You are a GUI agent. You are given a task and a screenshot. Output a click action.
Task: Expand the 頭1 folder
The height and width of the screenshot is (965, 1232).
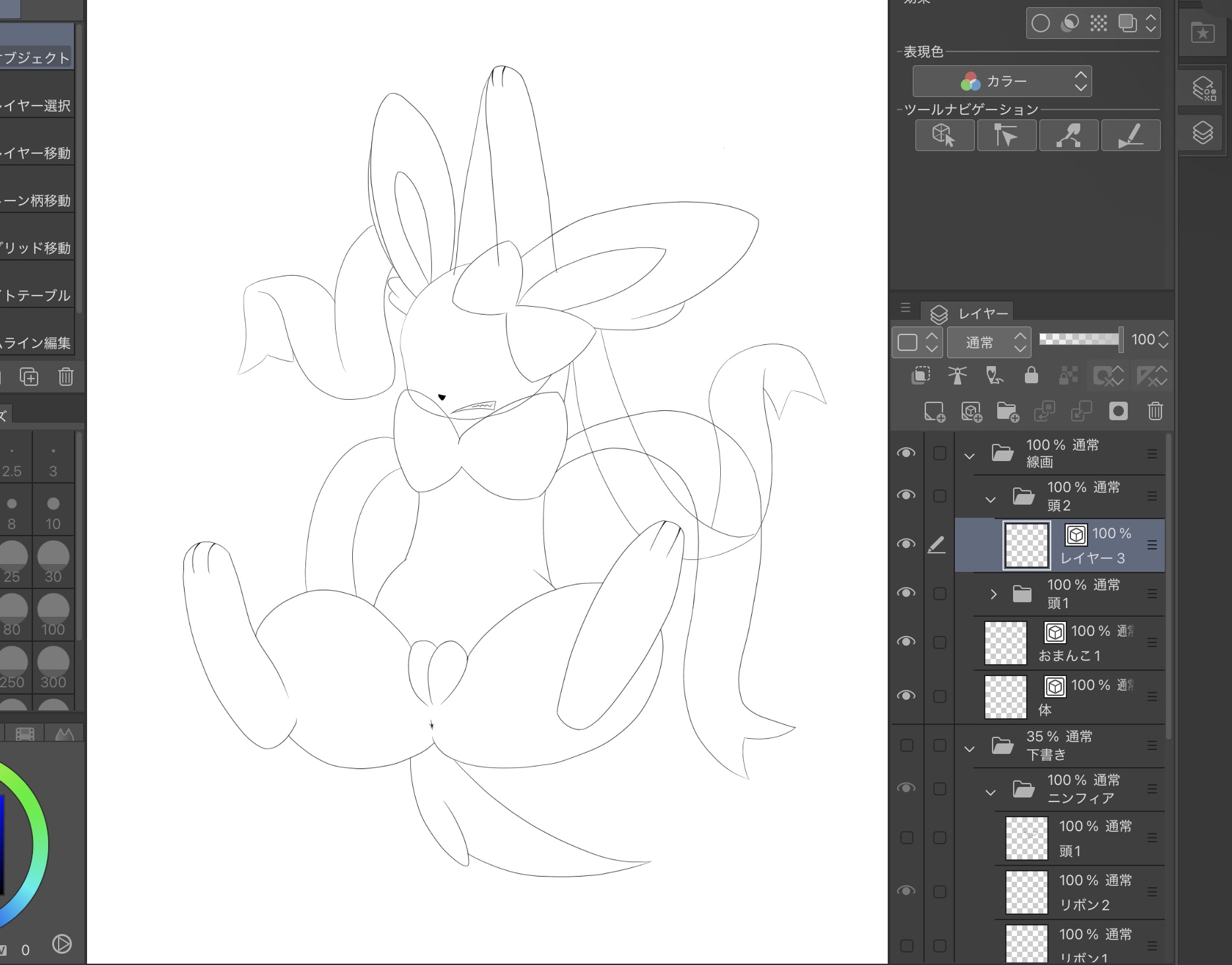point(993,594)
